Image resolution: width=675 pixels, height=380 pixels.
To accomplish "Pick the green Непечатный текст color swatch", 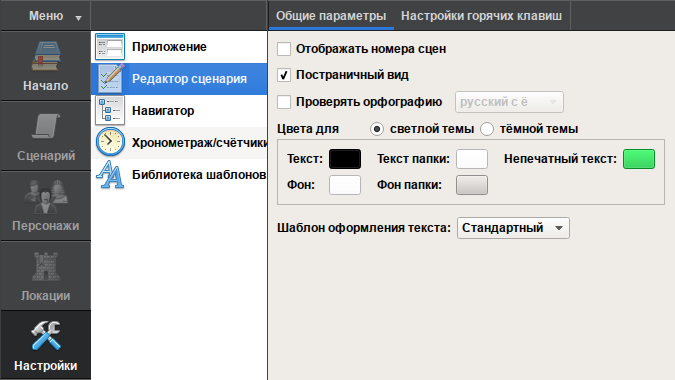I will coord(639,159).
